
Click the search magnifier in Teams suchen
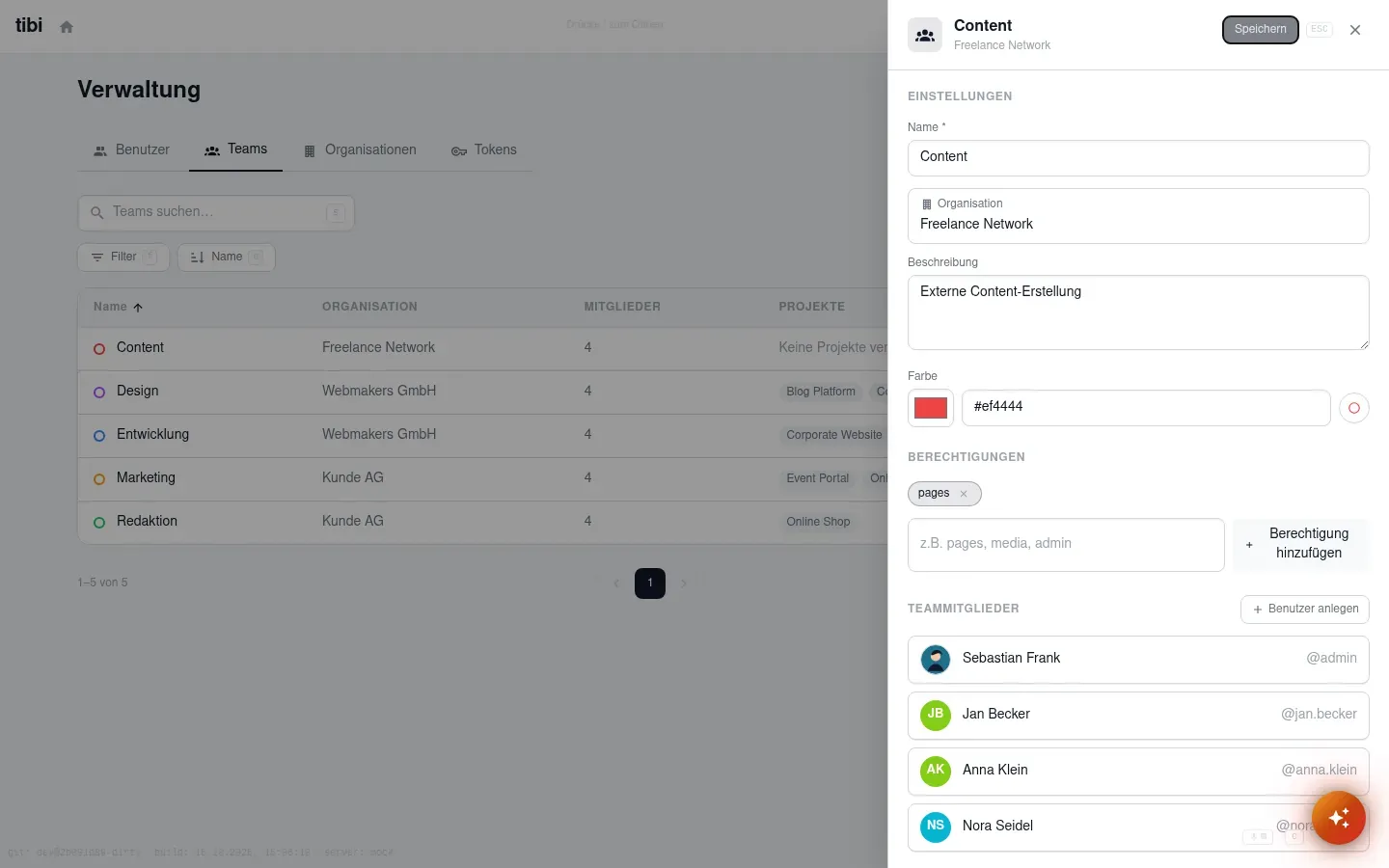96,213
